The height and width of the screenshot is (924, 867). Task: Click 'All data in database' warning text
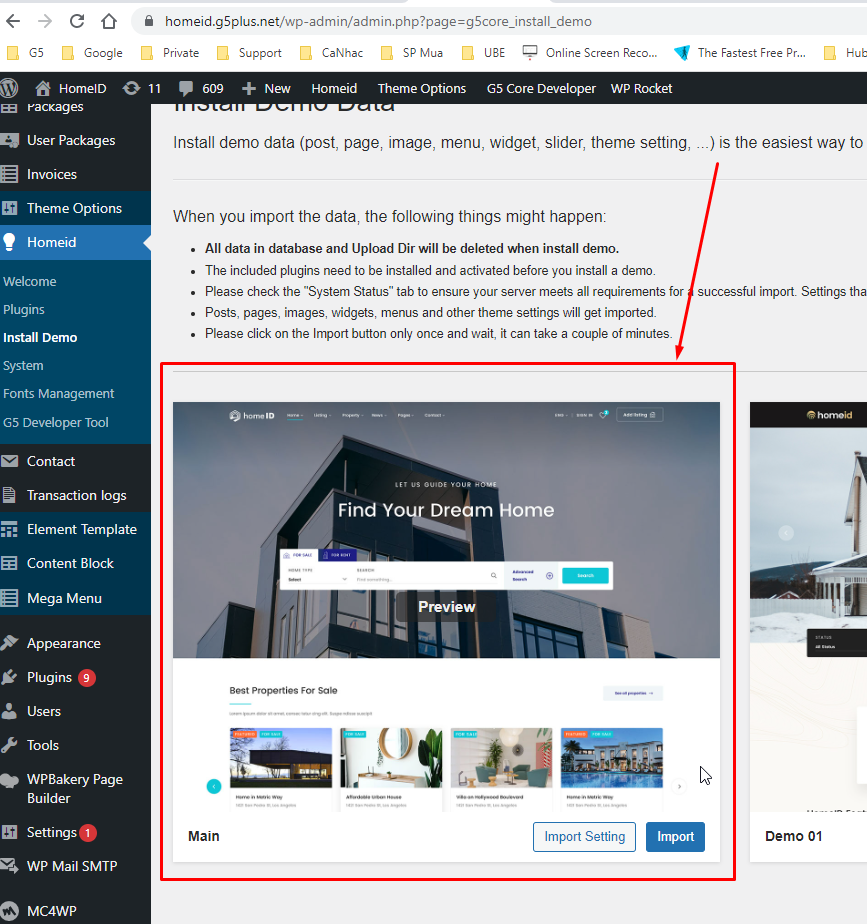pyautogui.click(x=411, y=249)
